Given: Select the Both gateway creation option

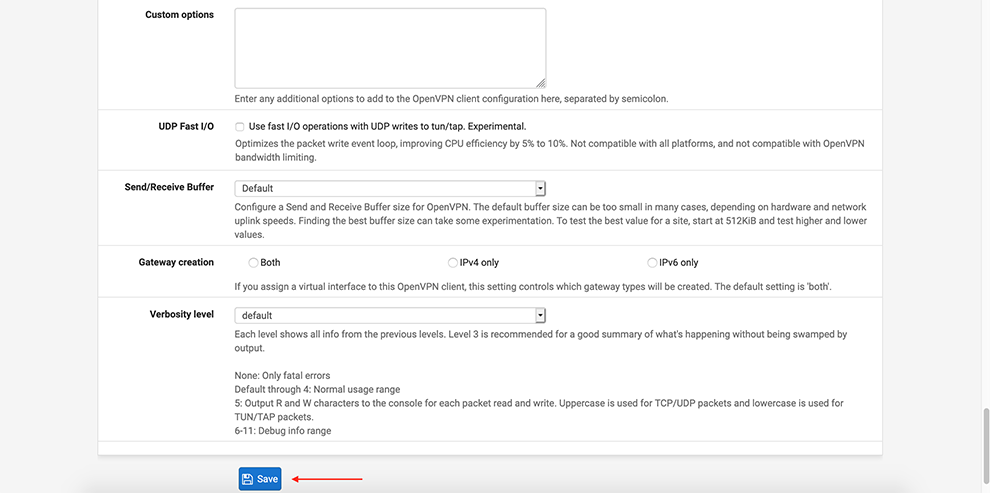Looking at the screenshot, I should [253, 263].
